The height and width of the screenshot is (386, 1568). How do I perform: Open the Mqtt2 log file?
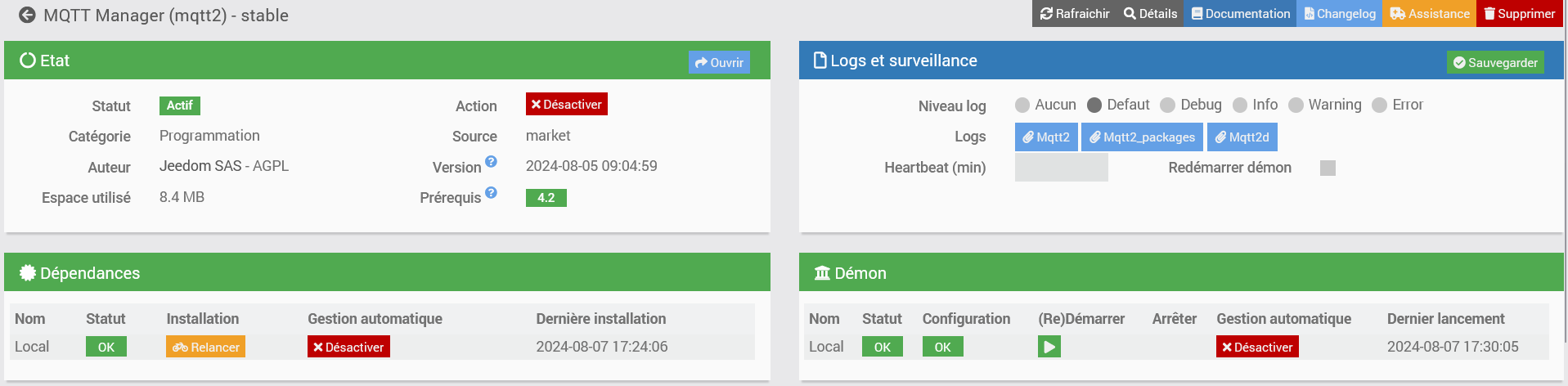coord(1046,137)
